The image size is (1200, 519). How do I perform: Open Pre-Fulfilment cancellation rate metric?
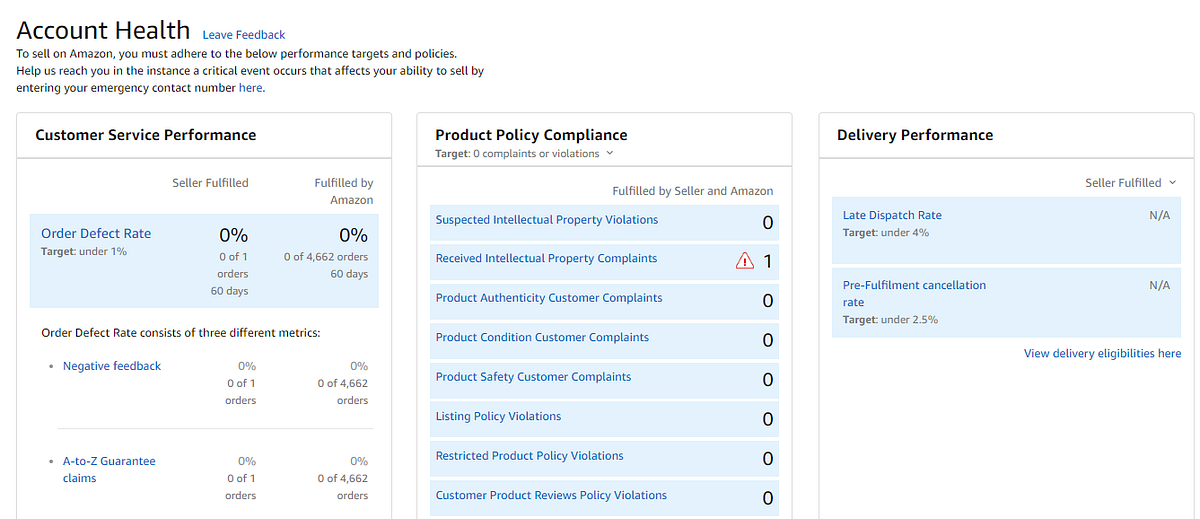914,293
